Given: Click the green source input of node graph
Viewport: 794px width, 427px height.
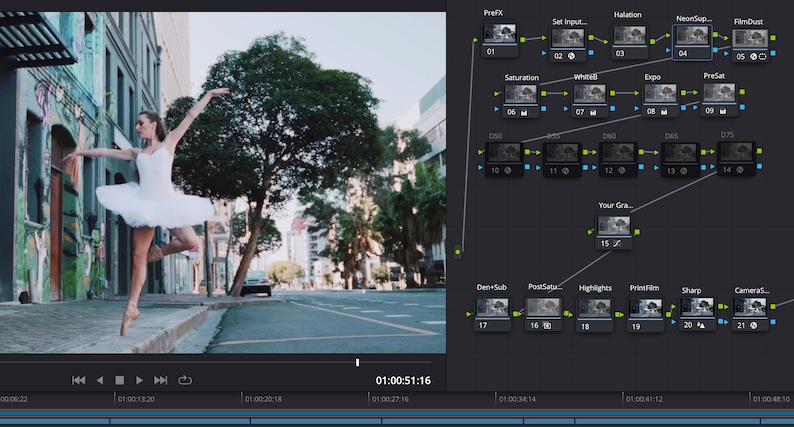Looking at the screenshot, I should 458,252.
